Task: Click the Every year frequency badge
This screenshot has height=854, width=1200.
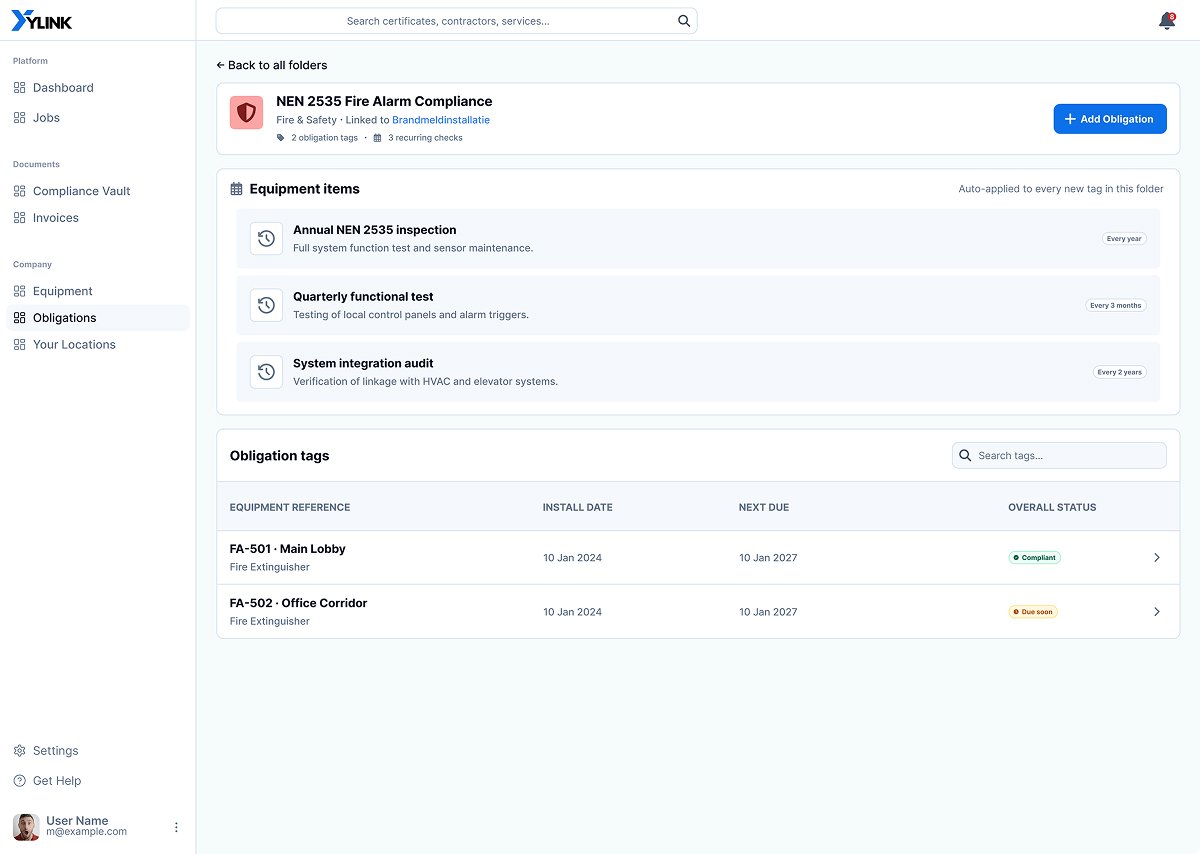Action: (x=1124, y=239)
